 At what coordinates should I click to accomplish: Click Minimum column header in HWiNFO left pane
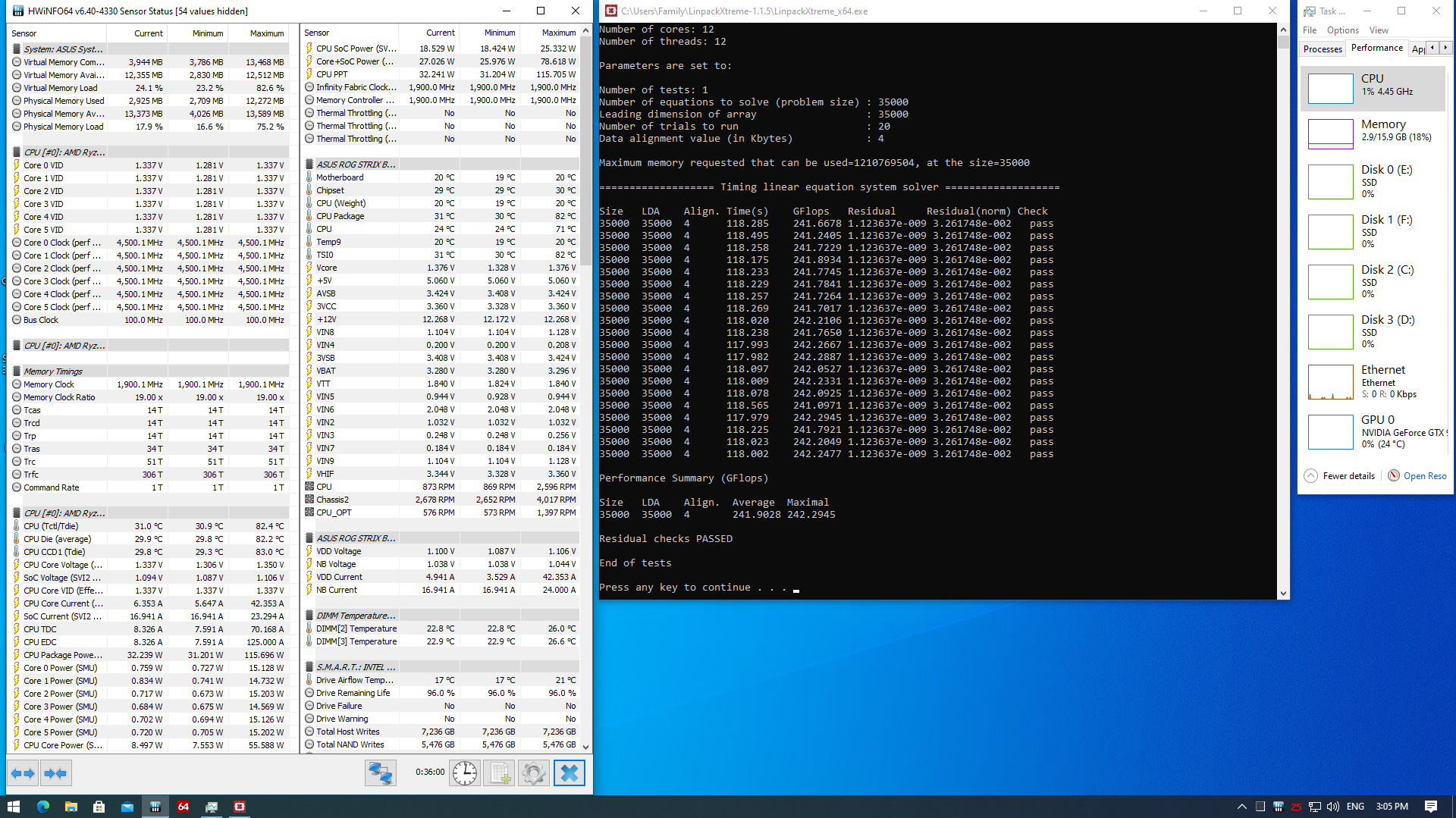197,33
